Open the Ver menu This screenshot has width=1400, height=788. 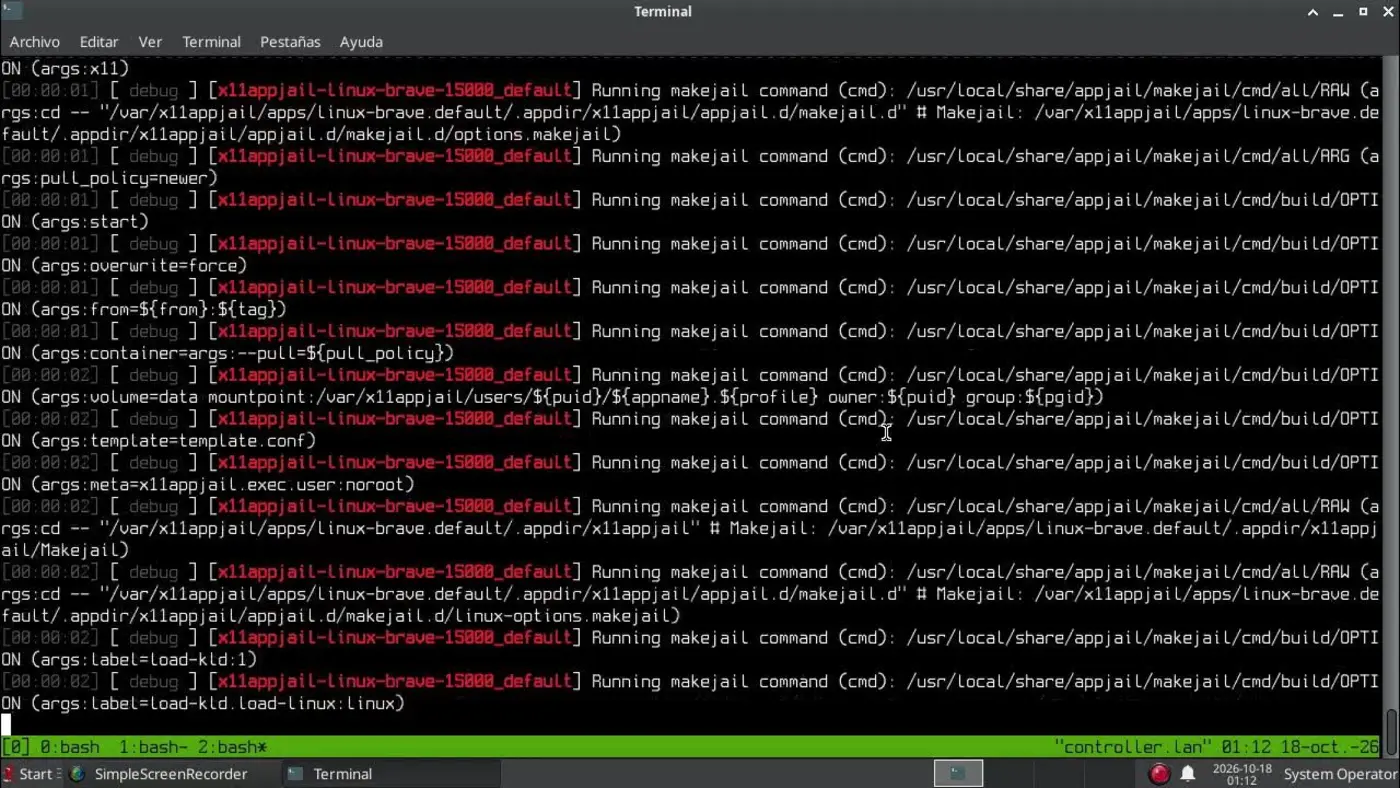(150, 42)
